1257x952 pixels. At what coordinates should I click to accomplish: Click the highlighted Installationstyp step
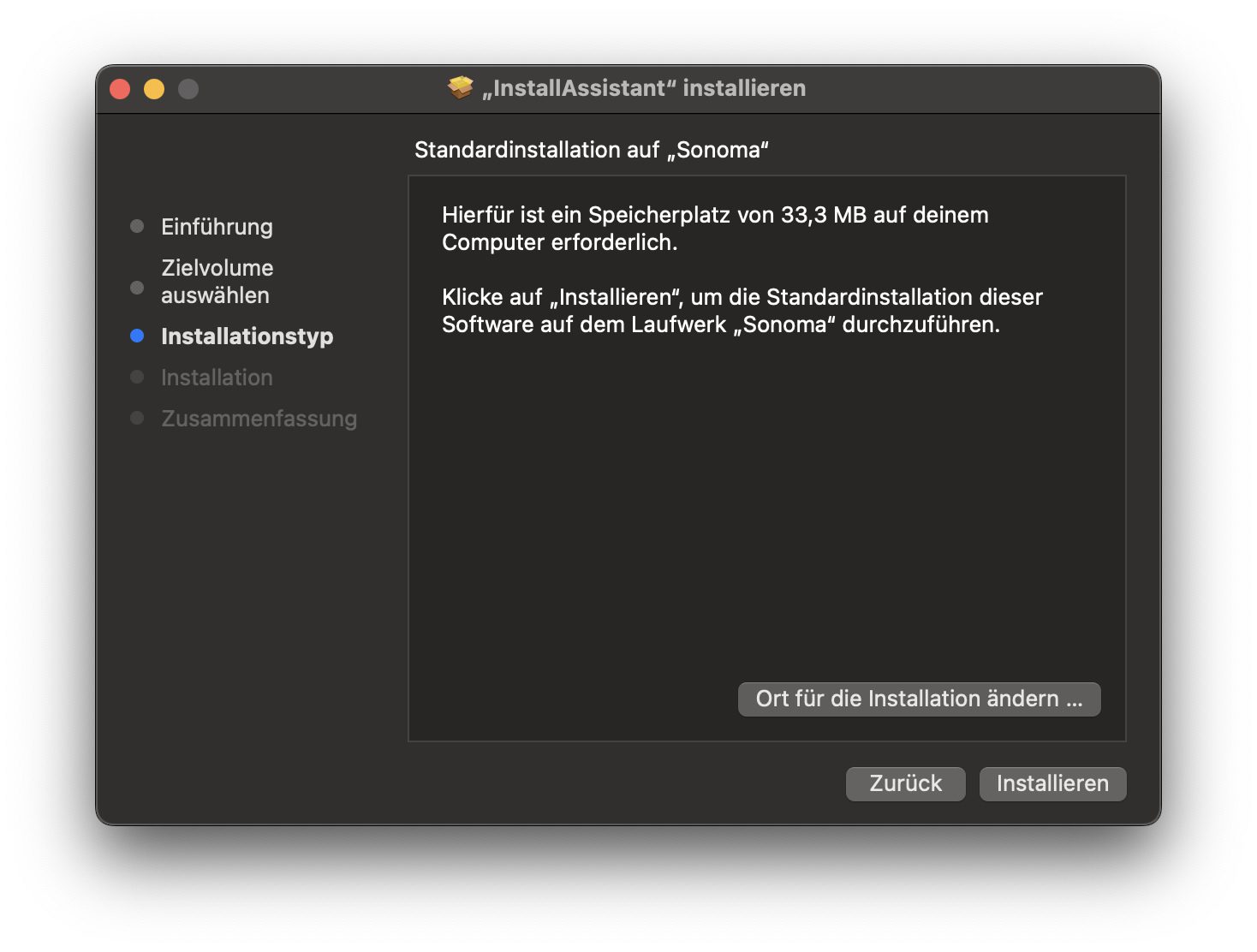[x=247, y=336]
